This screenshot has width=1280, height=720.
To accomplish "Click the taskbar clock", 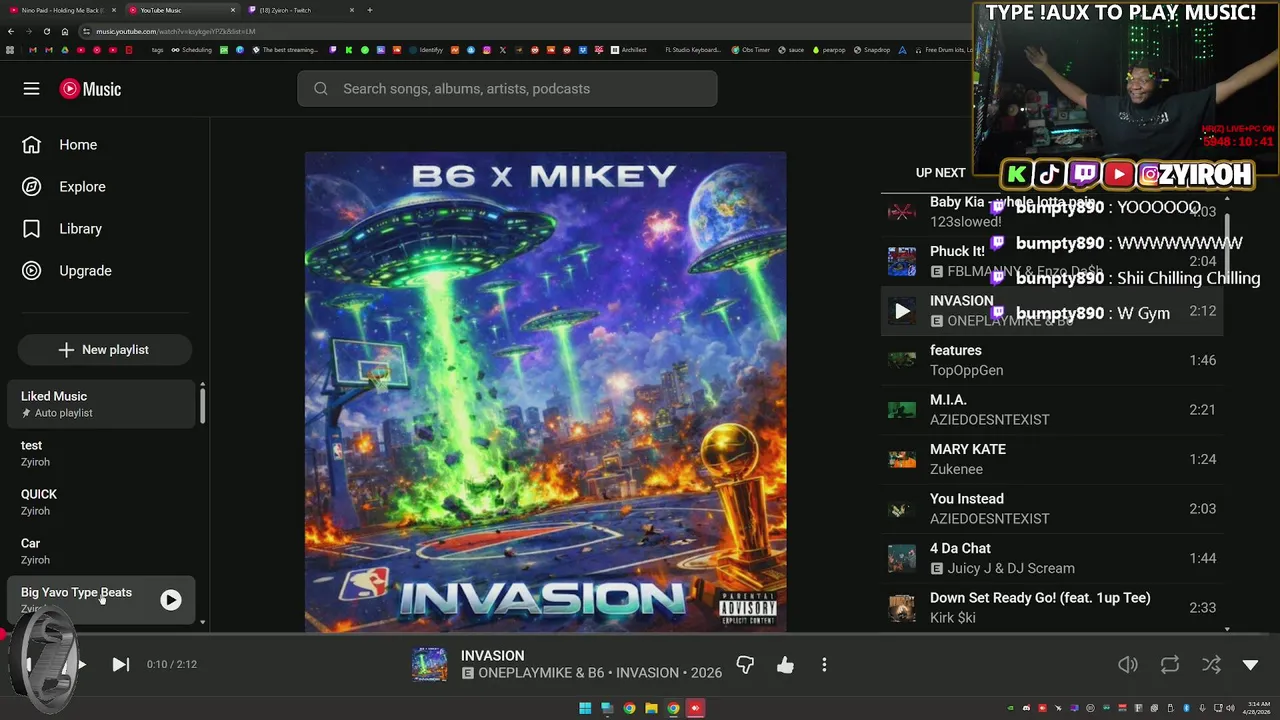I will [x=1258, y=708].
